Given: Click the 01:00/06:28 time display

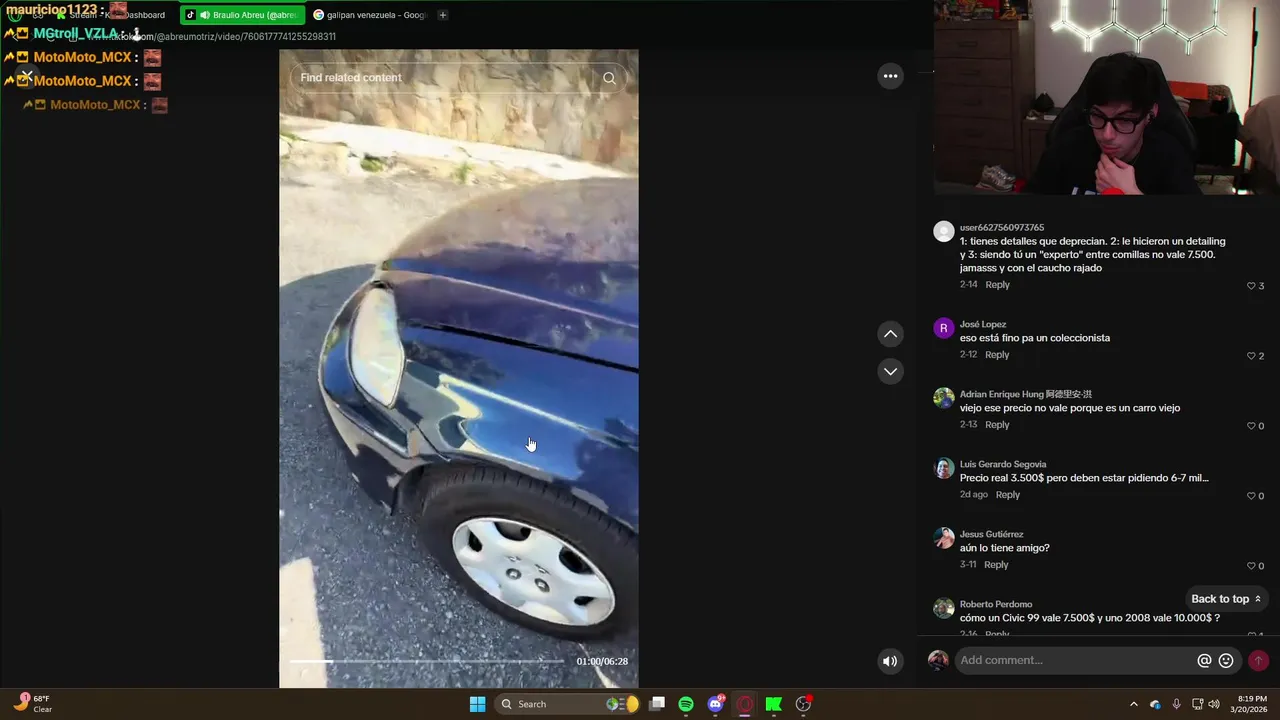Looking at the screenshot, I should pos(602,661).
